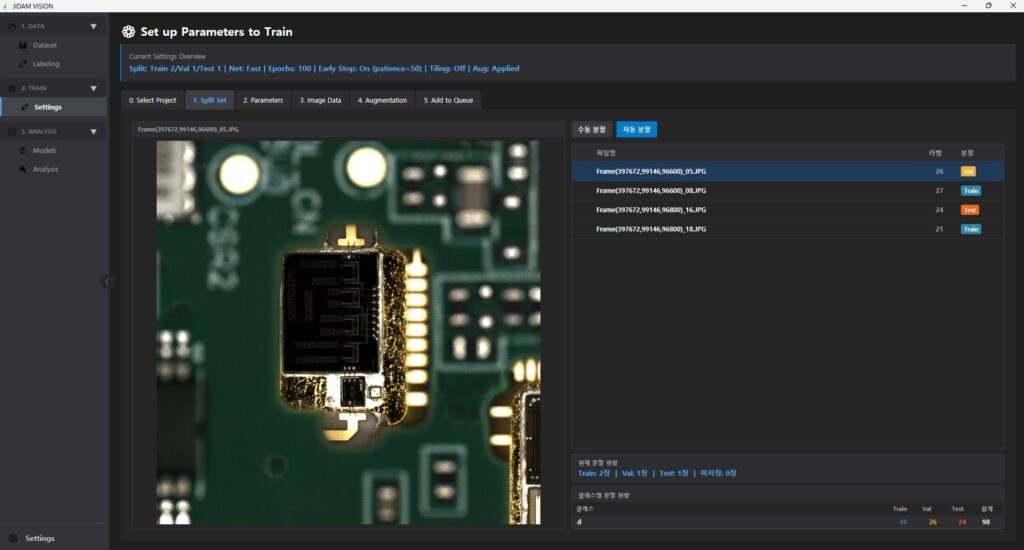Screen dimensions: 1024x550
Task: Collapse the 3. ANALYSIS section arrow
Action: [93, 132]
